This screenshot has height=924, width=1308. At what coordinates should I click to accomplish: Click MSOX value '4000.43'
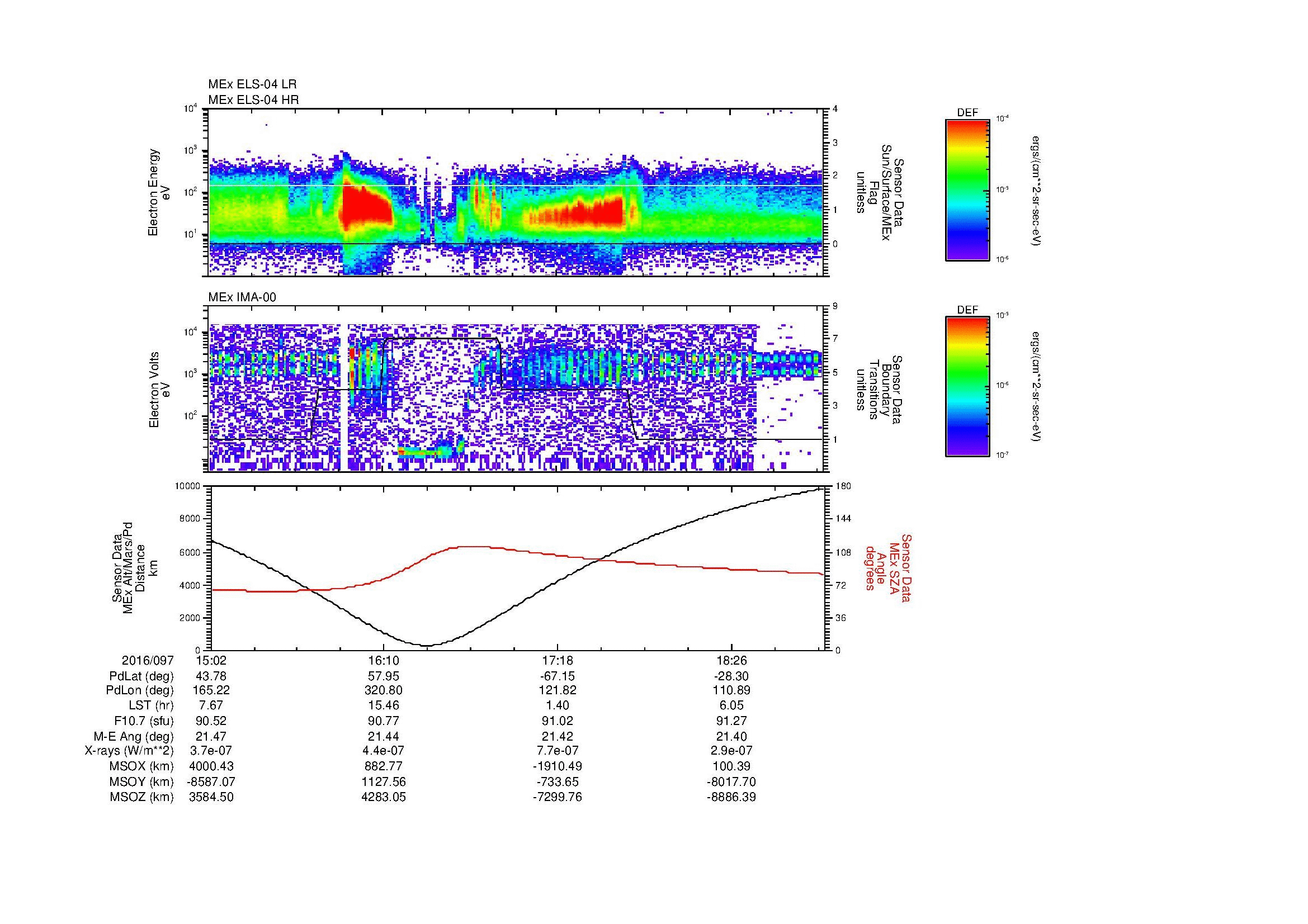coord(211,766)
